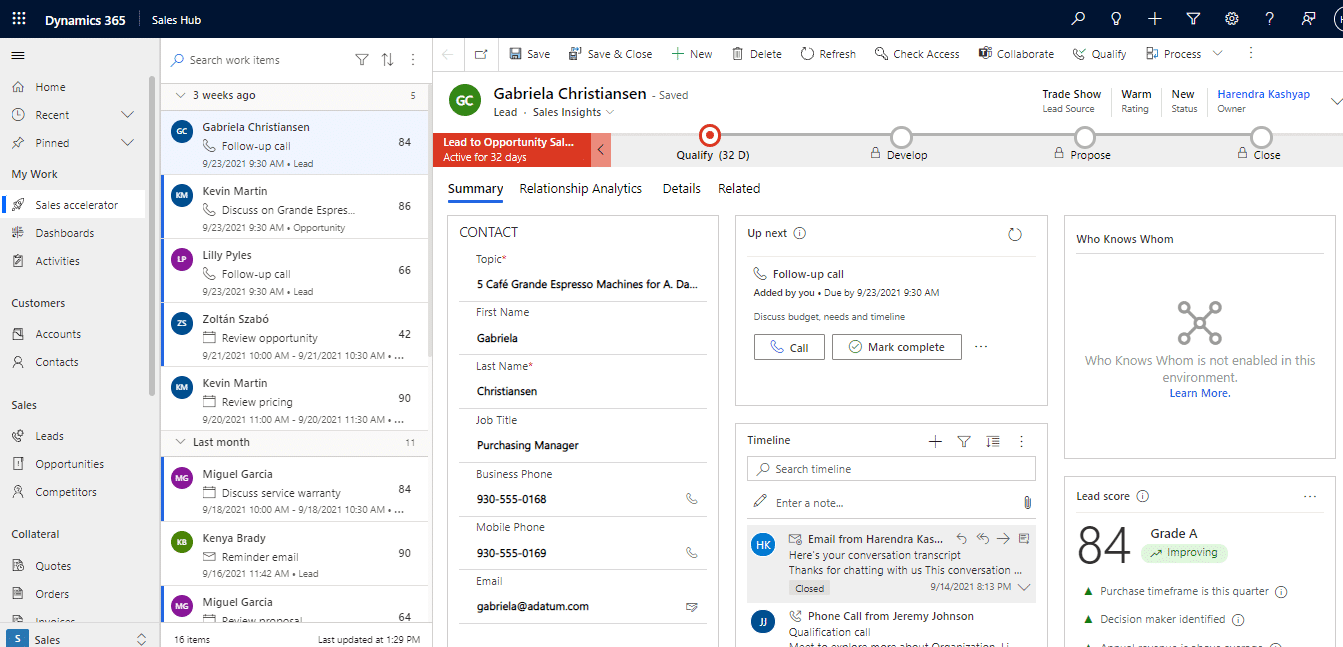Click Check Access command
This screenshot has height=647, width=1343.
point(916,54)
